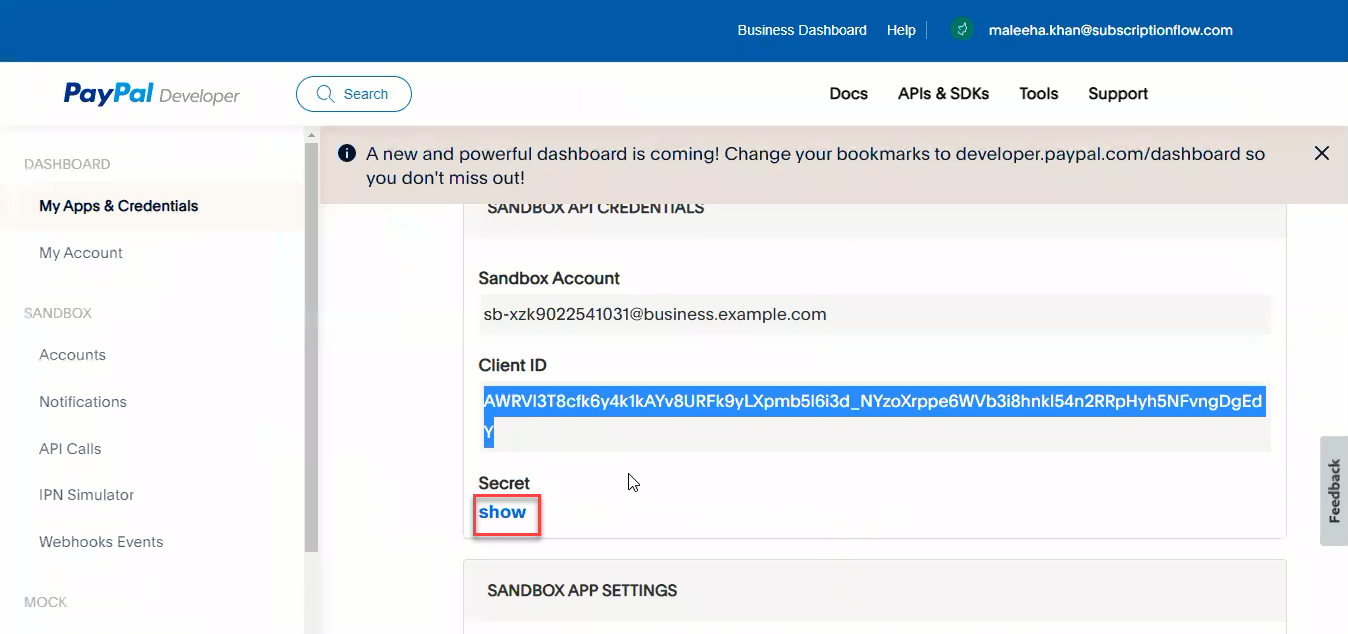Click the Sandbox App Settings heading
This screenshot has height=634, width=1348.
(x=582, y=590)
